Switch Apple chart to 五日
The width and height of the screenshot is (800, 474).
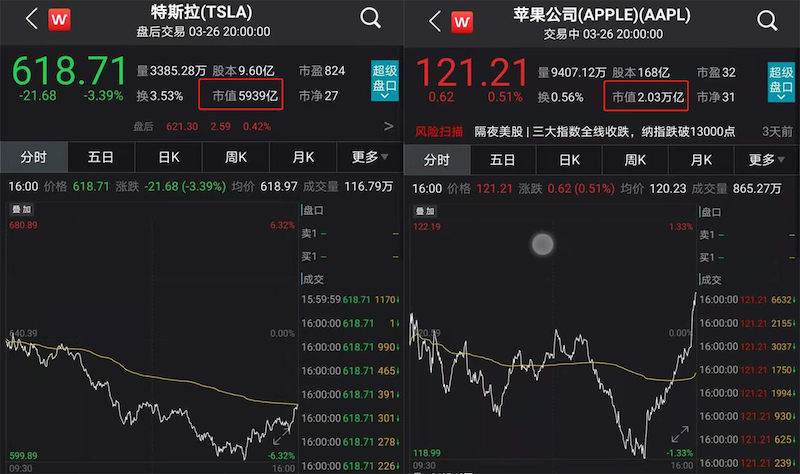coord(503,160)
